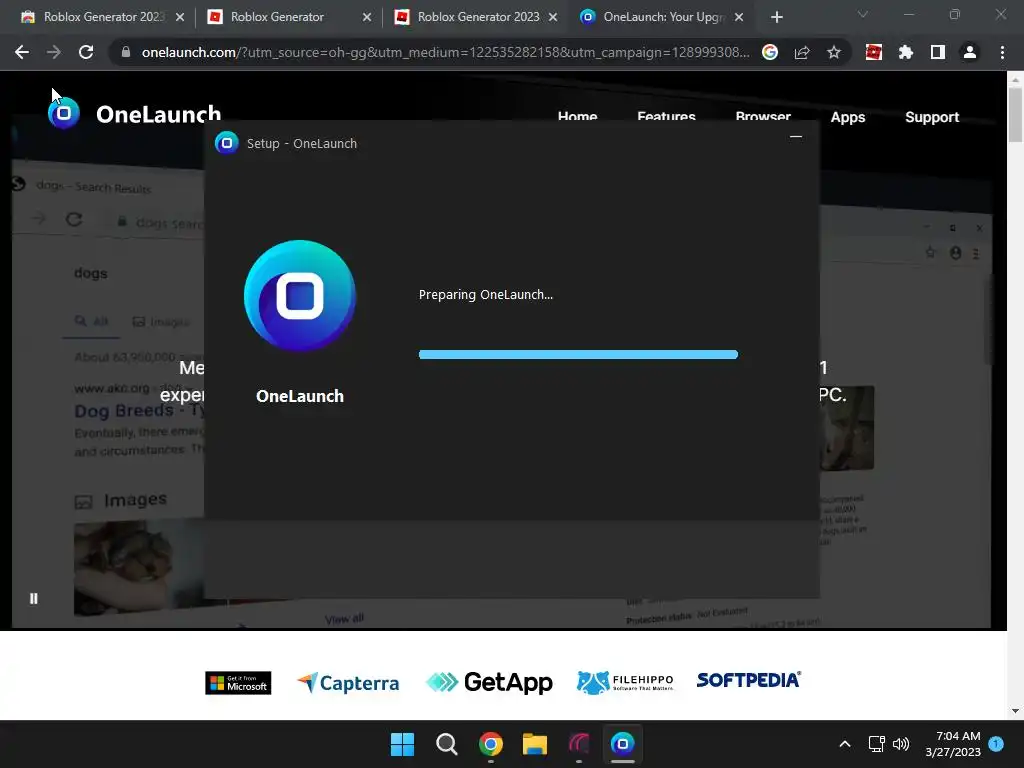Open network status in system tray
Screen dimensions: 1024x768
click(876, 744)
